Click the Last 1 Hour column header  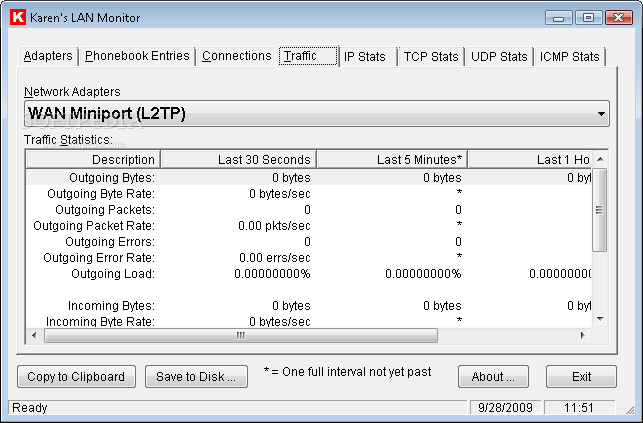(x=529, y=159)
